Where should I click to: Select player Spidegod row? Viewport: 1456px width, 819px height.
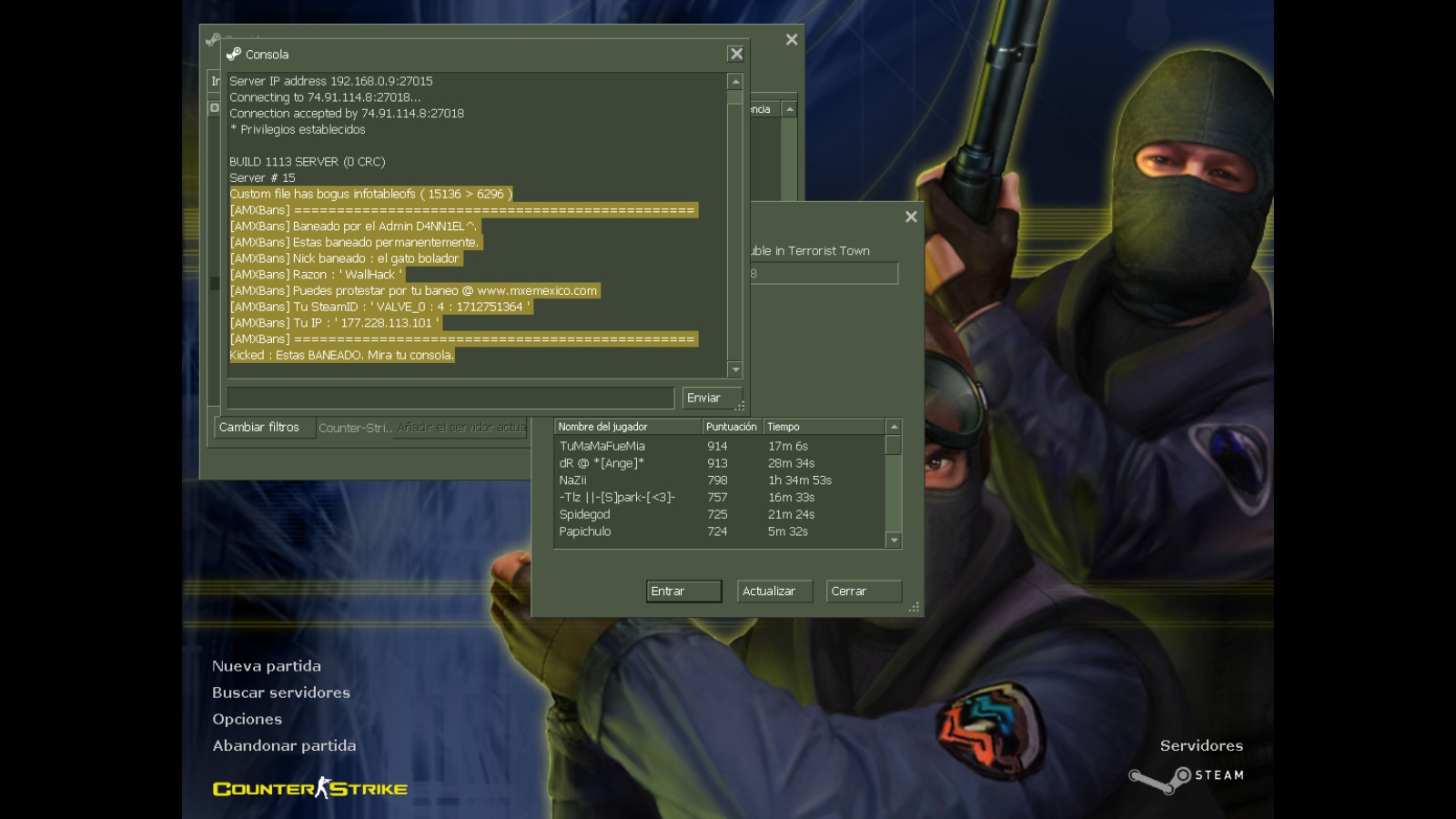pyautogui.click(x=720, y=514)
